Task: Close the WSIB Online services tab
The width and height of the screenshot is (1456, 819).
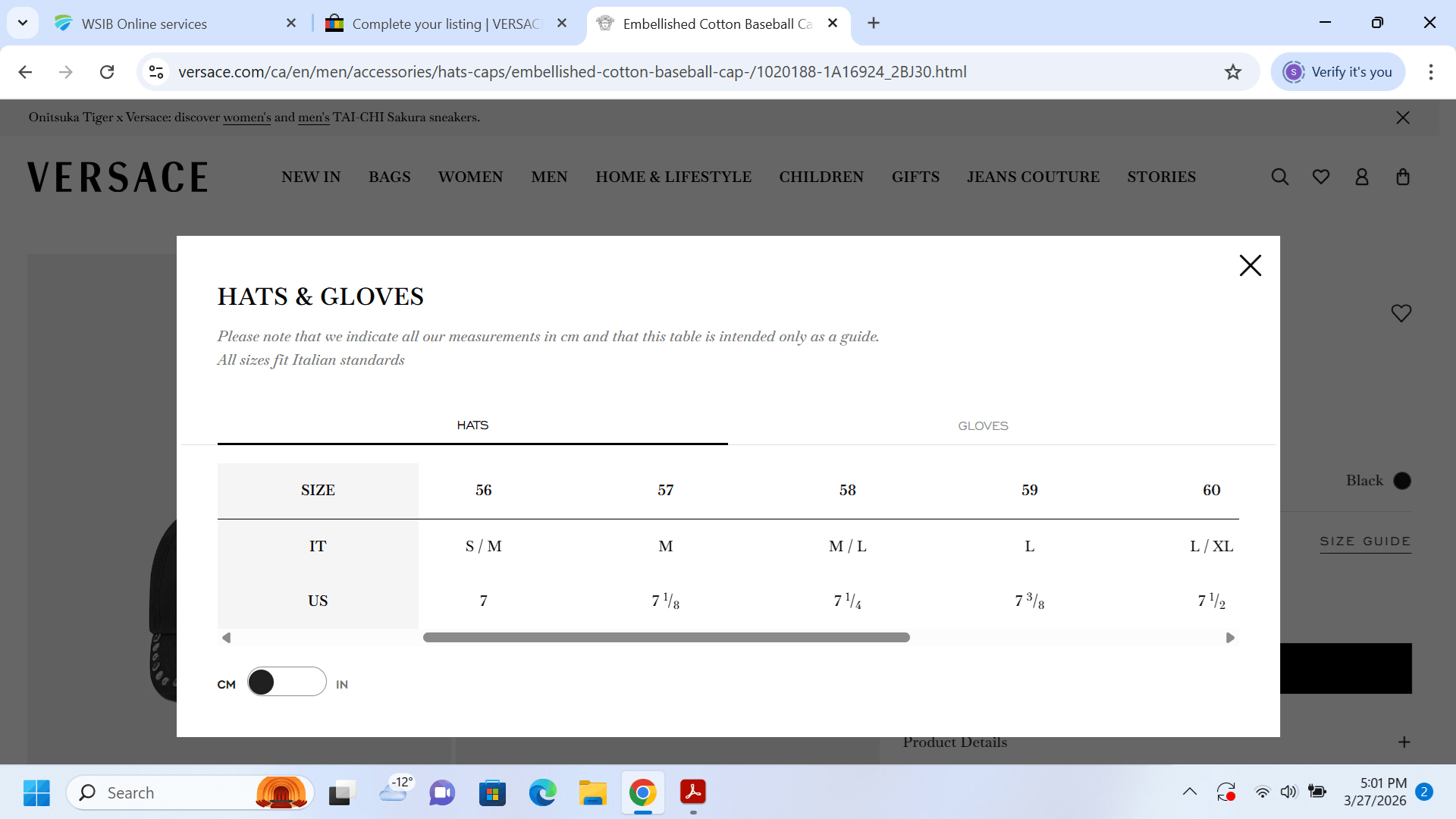Action: (x=291, y=24)
